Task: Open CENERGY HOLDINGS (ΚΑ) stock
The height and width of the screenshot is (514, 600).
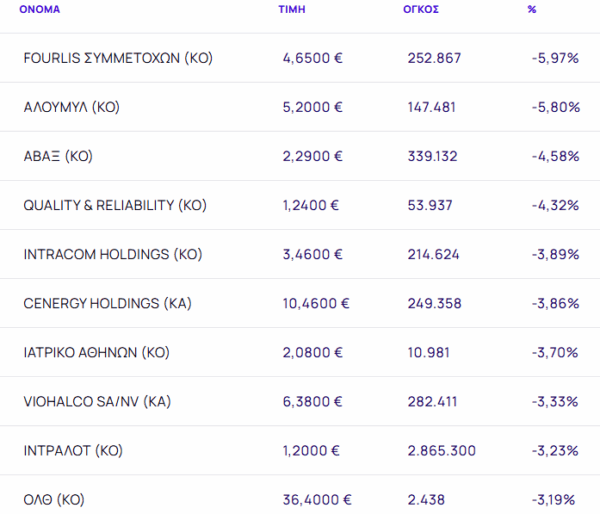Action: [x=108, y=304]
